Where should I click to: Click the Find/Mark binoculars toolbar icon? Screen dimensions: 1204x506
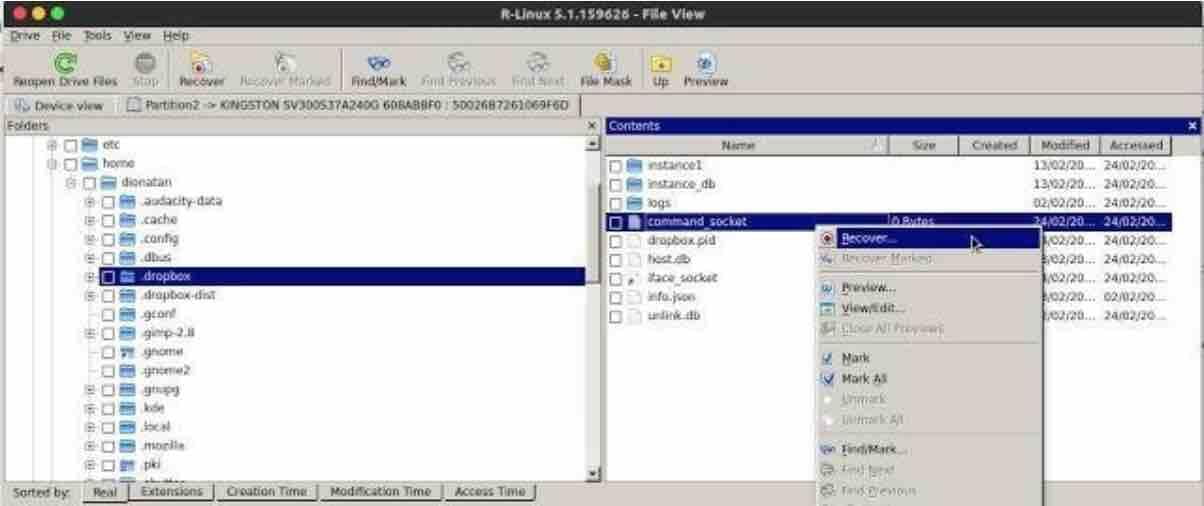[x=378, y=64]
